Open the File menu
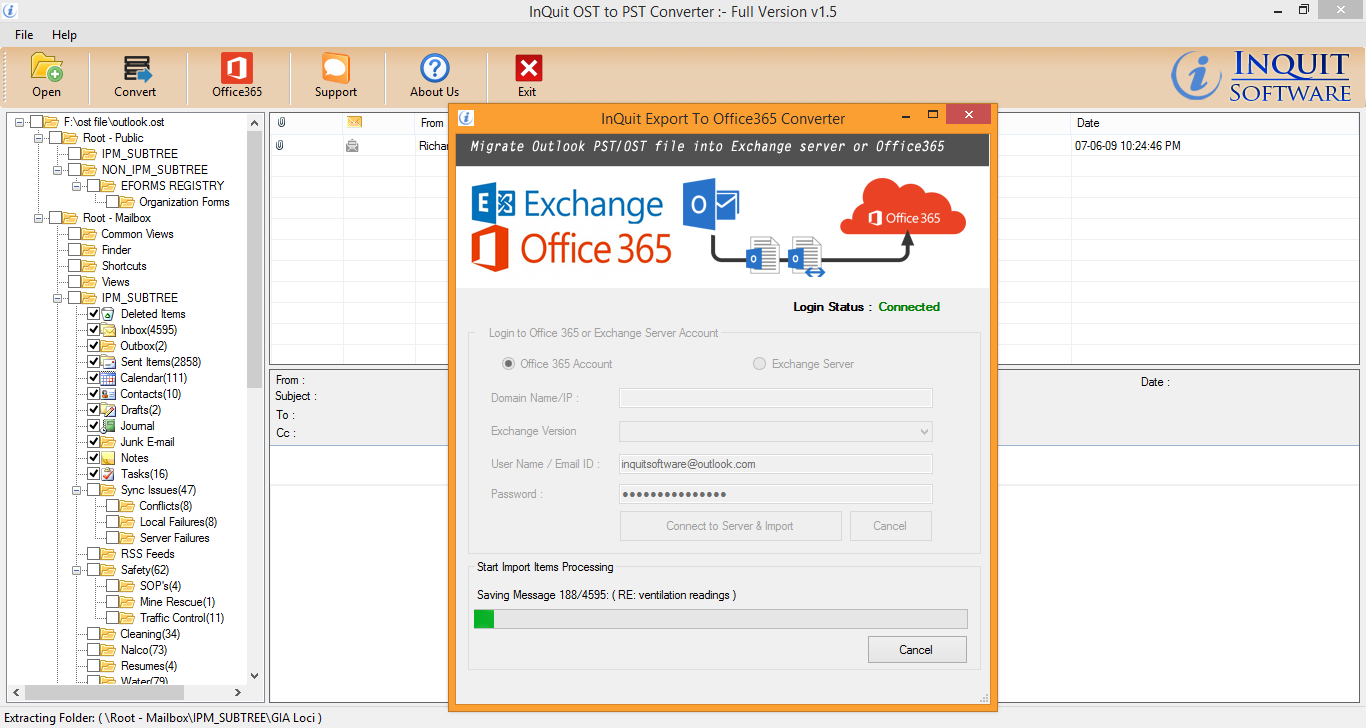 click(x=24, y=35)
